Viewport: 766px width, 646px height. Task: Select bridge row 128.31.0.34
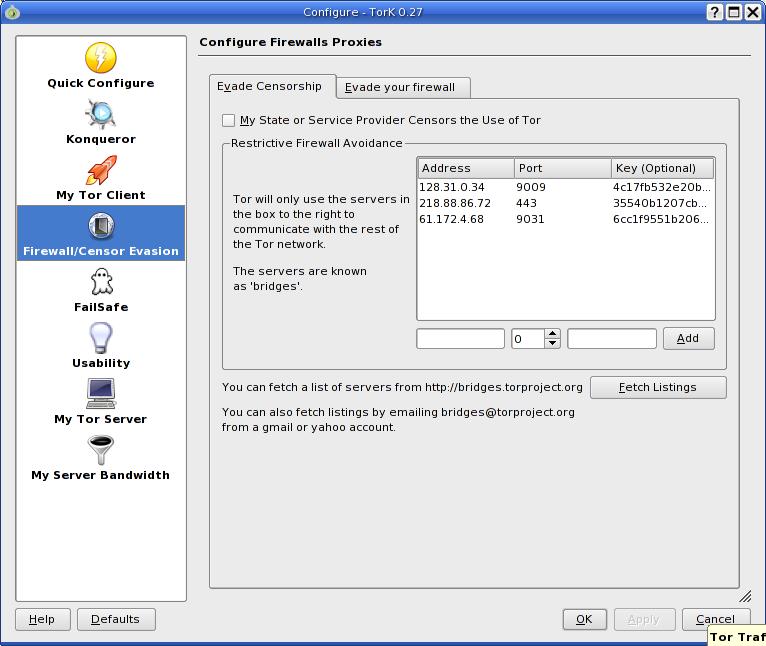coord(566,187)
